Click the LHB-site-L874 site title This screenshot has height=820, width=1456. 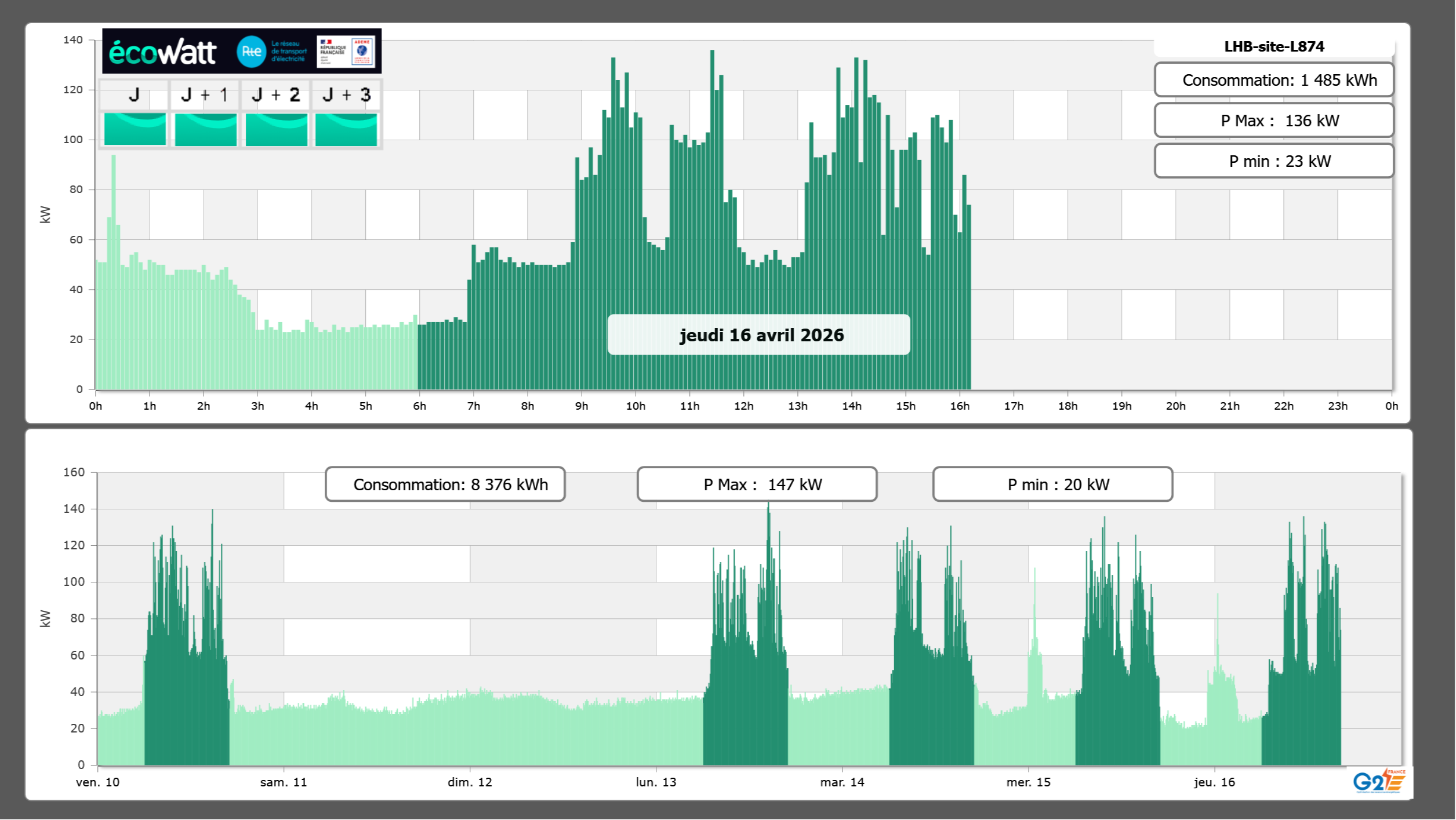1273,46
